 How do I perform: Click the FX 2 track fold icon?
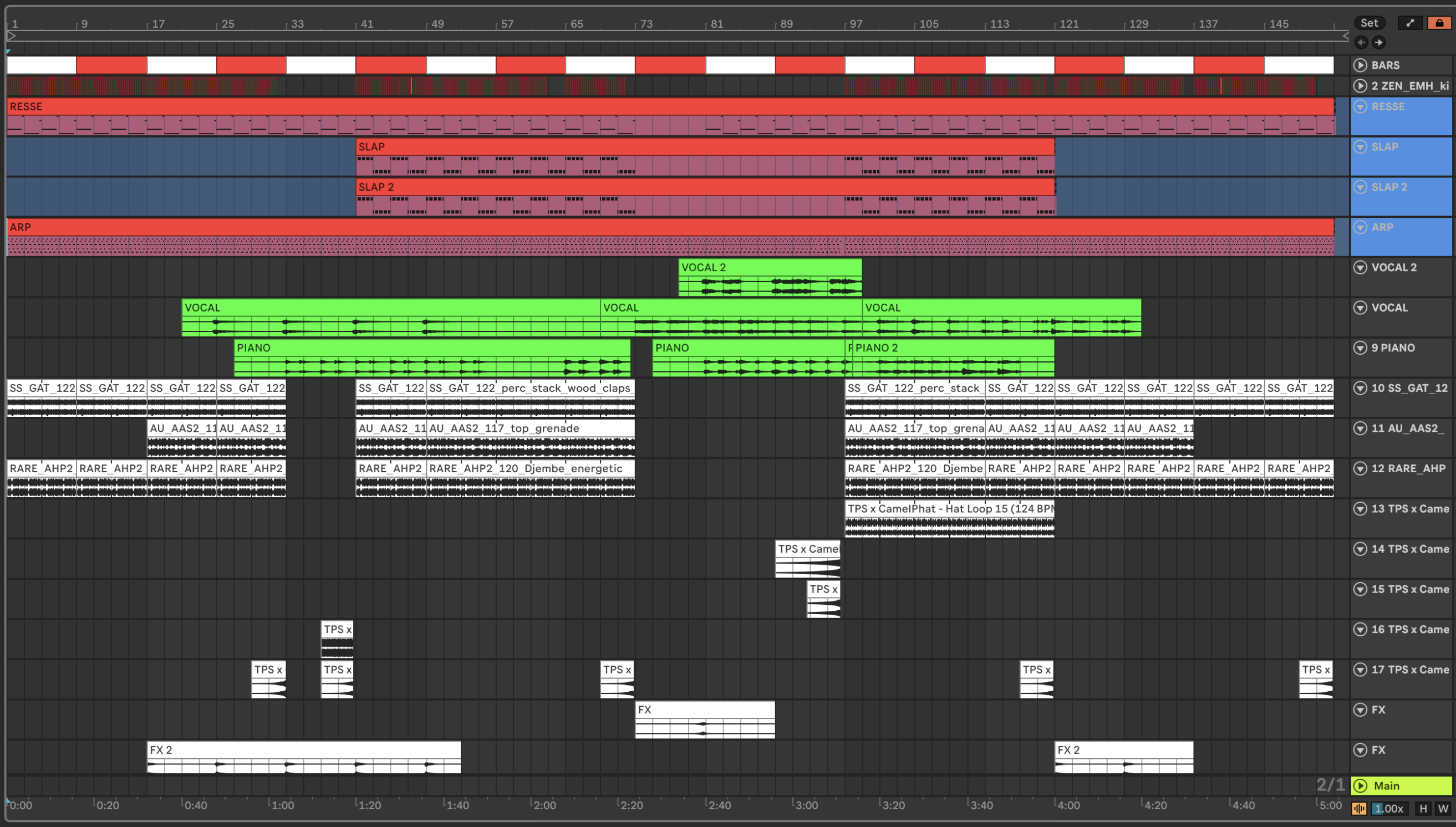[x=1360, y=750]
